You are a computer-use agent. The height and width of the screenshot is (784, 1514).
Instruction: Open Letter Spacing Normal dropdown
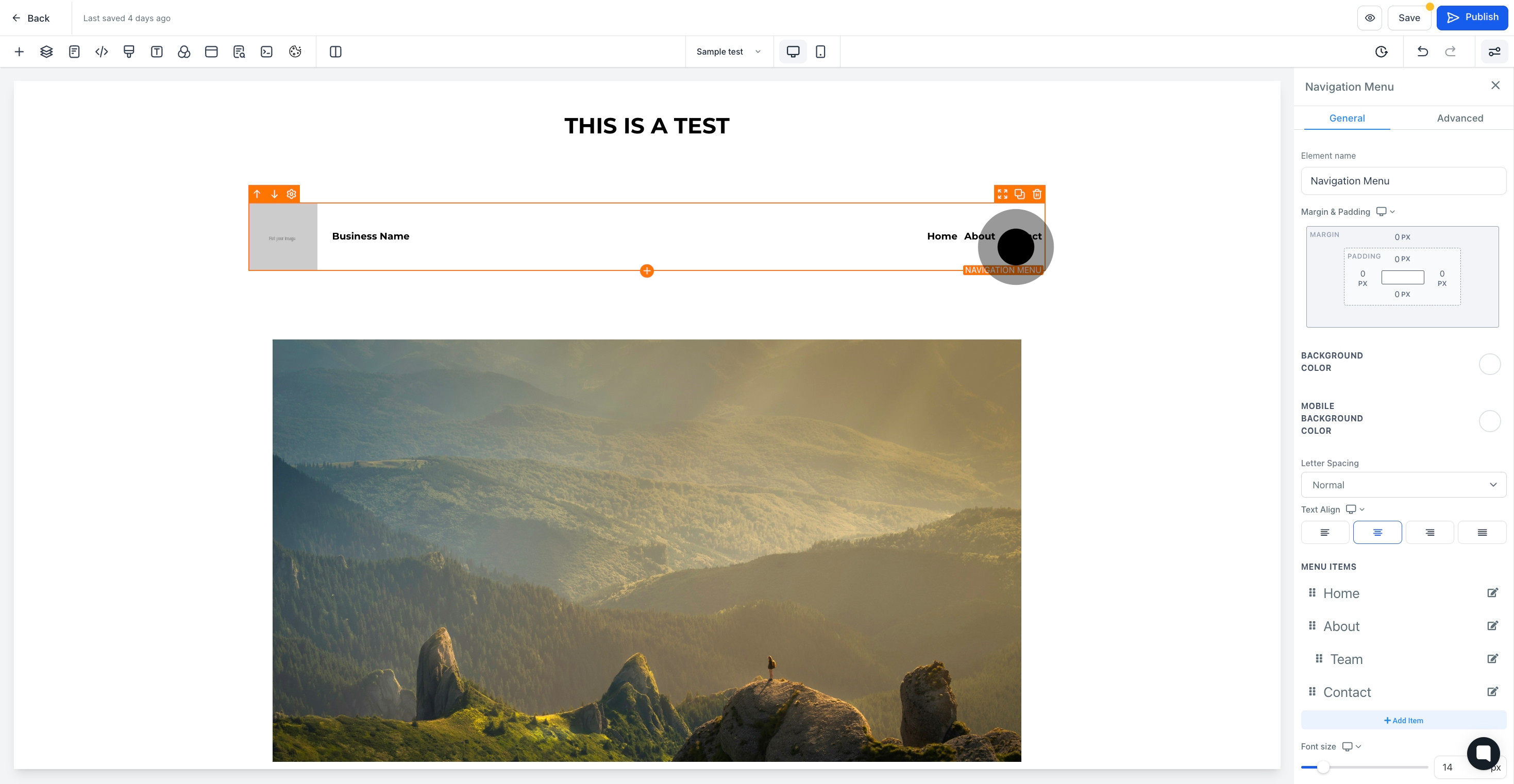pyautogui.click(x=1404, y=485)
